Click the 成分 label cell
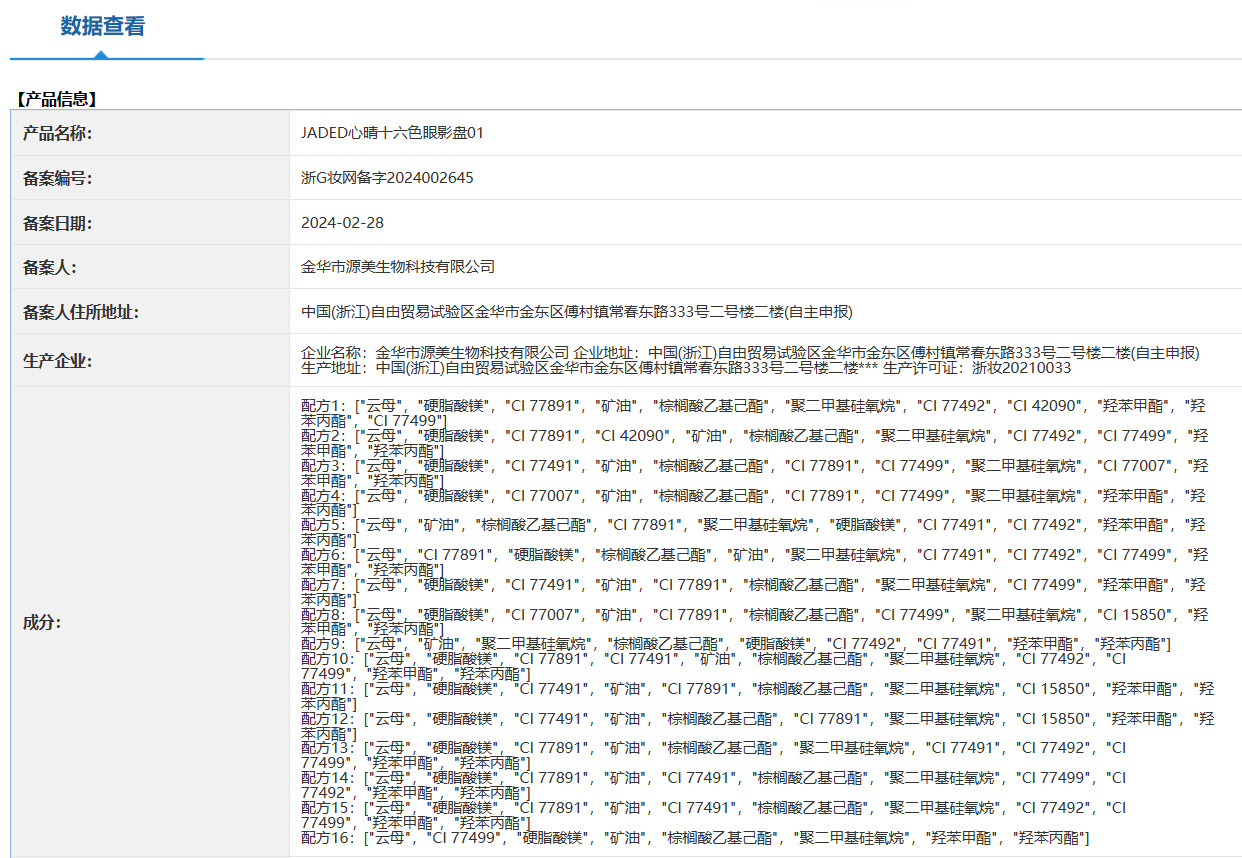 pyautogui.click(x=151, y=623)
